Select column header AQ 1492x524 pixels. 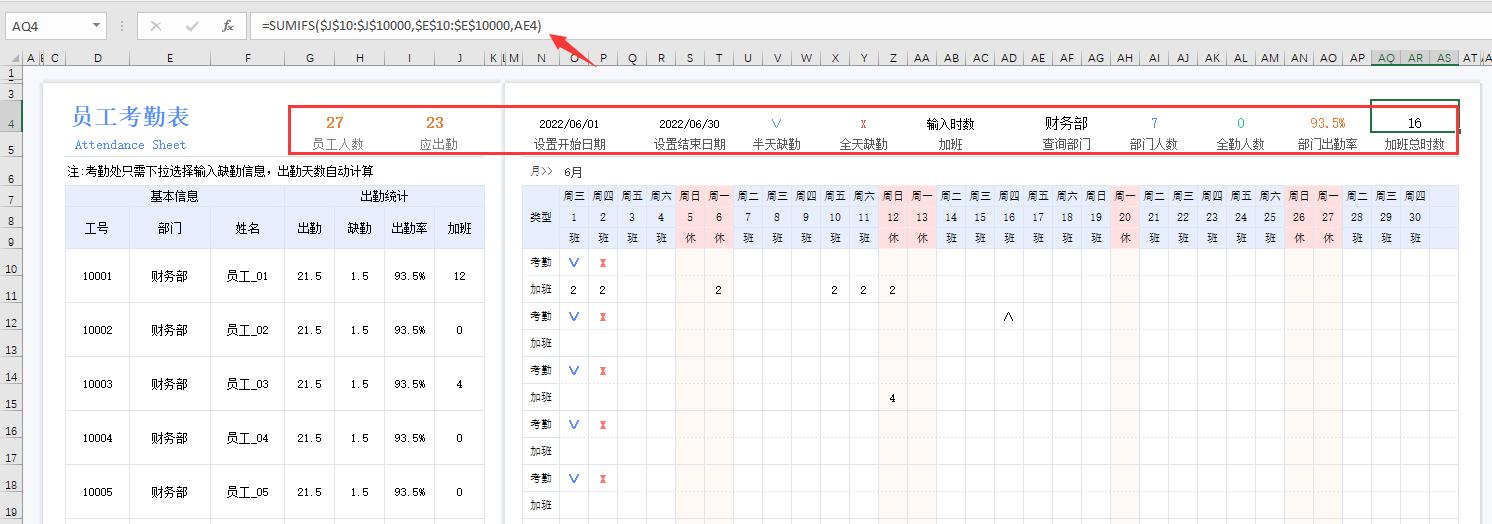1385,59
